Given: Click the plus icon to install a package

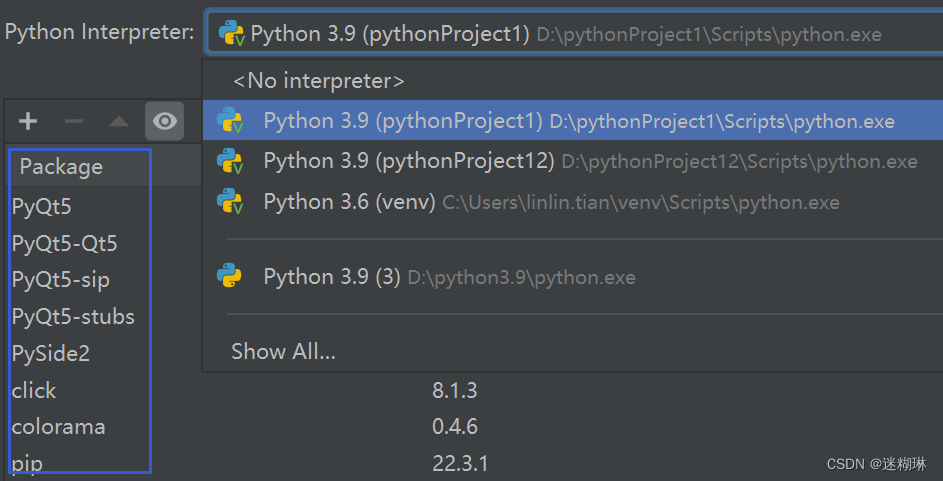Looking at the screenshot, I should pyautogui.click(x=28, y=121).
